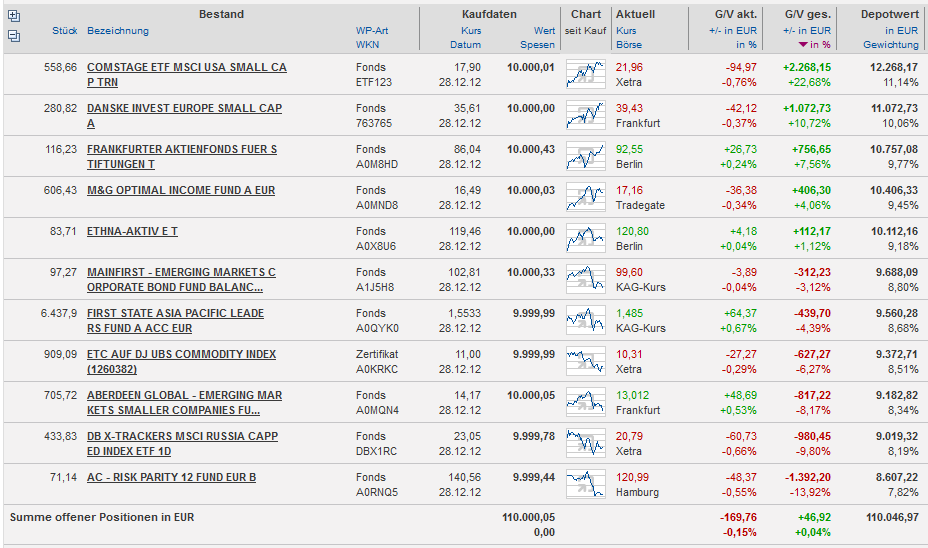This screenshot has width=928, height=548.
Task: Open the M&G Optimal Income chart thumbnail
Action: coord(585,197)
